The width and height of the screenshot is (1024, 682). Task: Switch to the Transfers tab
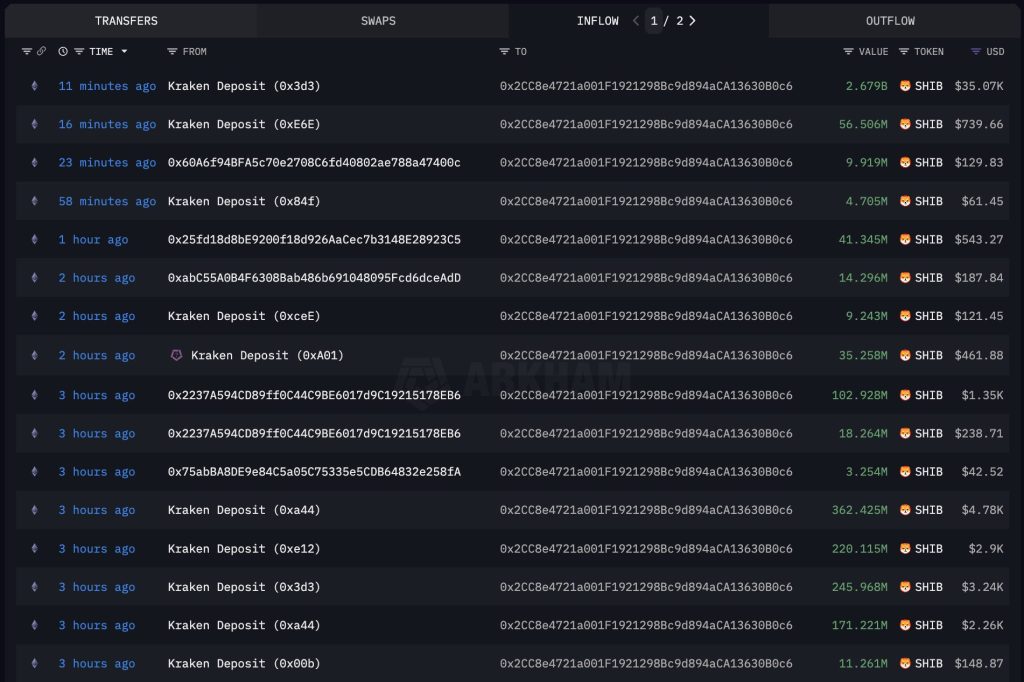126,21
